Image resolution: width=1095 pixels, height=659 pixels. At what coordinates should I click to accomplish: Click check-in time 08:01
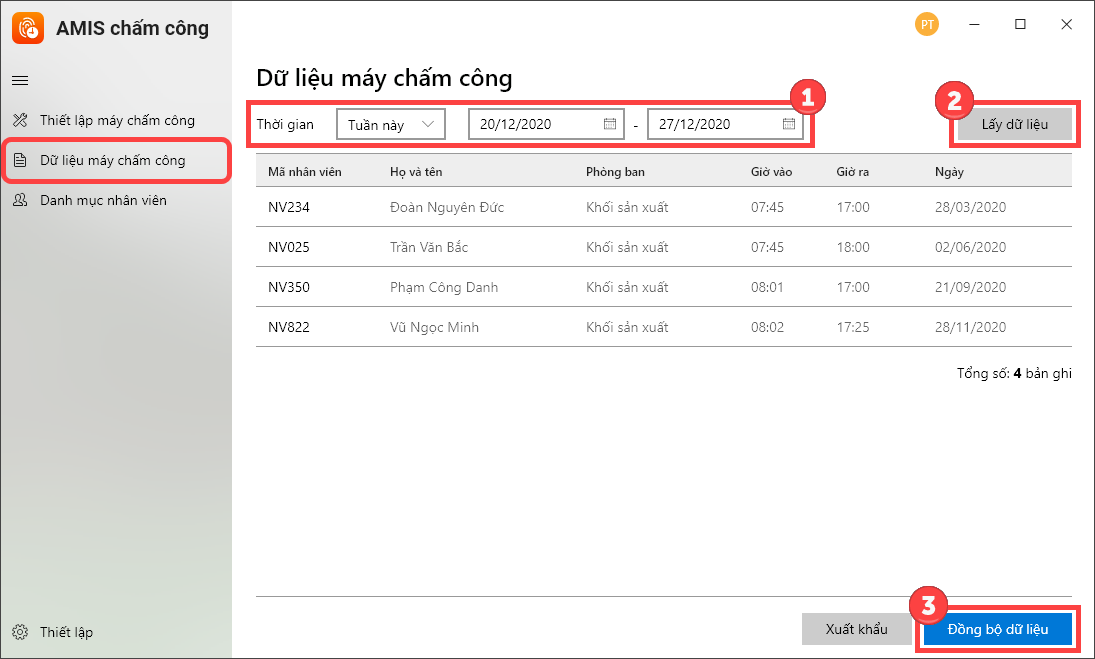(x=767, y=287)
